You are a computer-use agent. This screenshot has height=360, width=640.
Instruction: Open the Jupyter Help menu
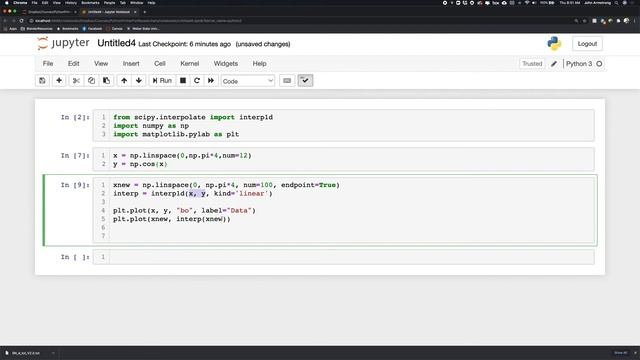pos(259,64)
